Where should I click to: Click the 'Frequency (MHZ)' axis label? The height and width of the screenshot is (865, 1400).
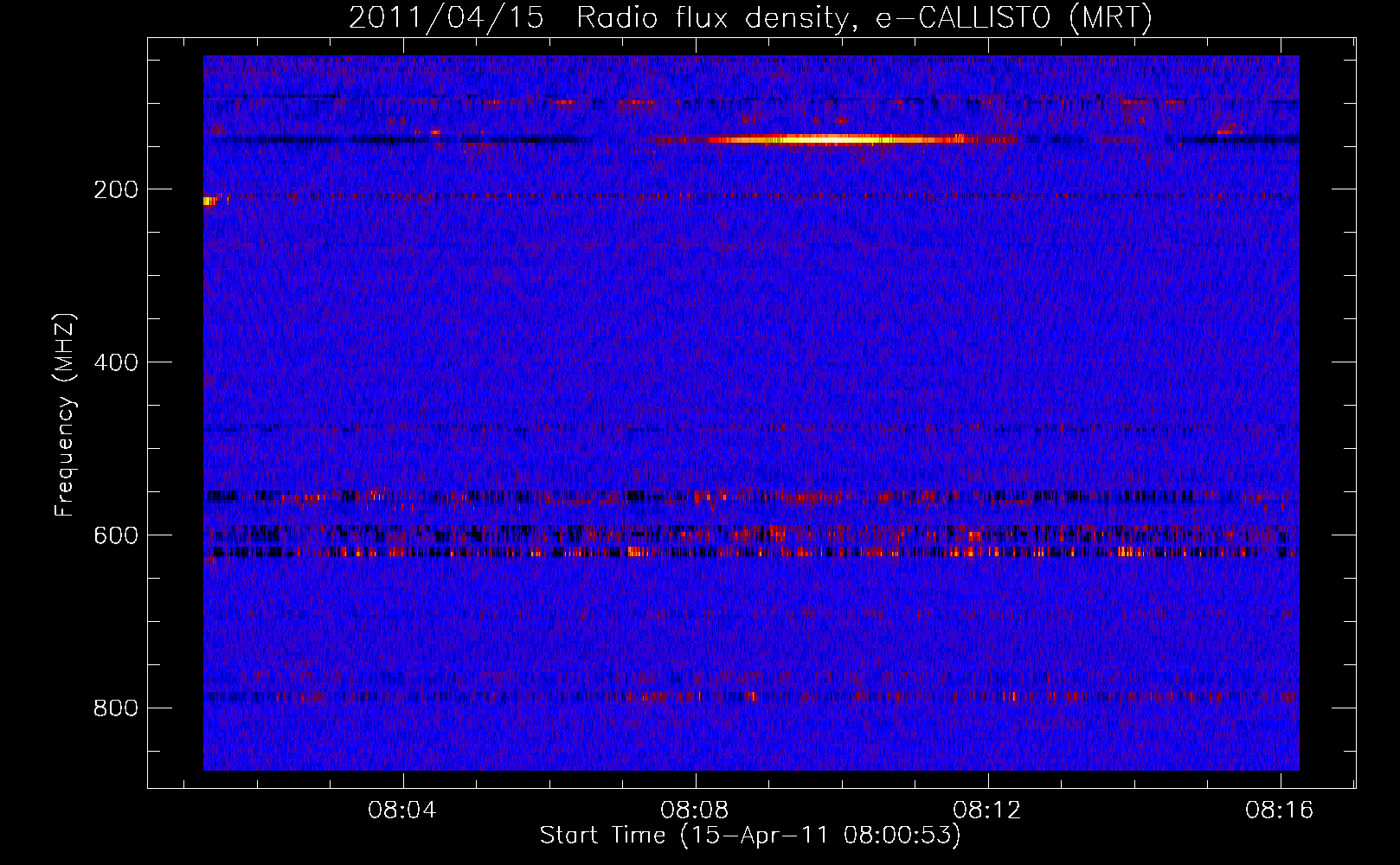pos(65,415)
